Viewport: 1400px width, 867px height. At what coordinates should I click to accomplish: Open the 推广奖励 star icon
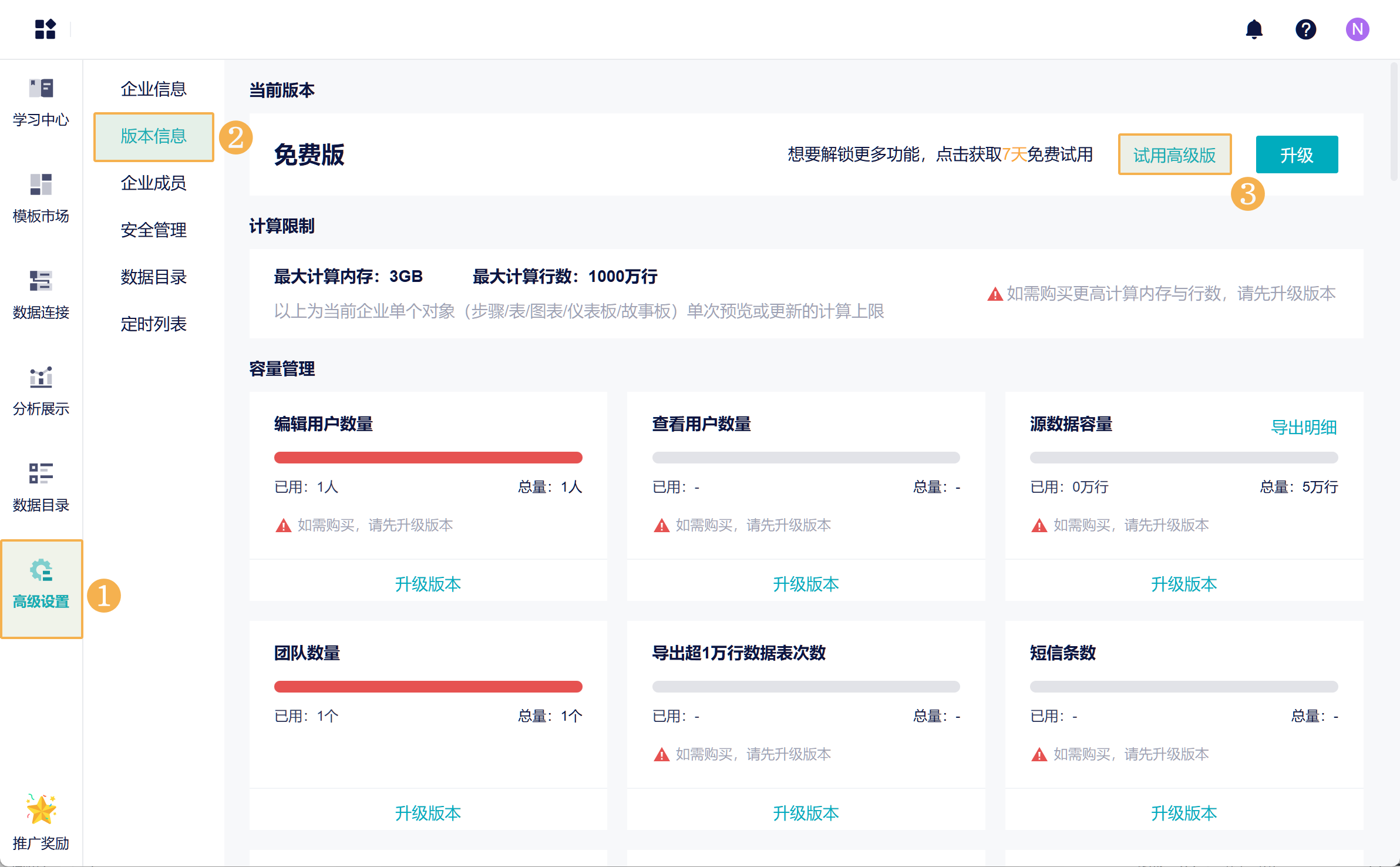click(x=41, y=811)
